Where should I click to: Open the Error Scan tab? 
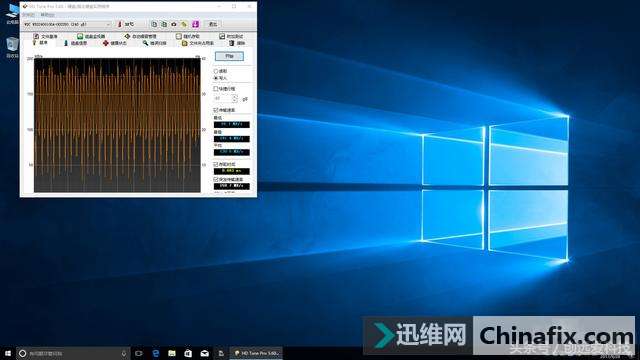[154, 43]
